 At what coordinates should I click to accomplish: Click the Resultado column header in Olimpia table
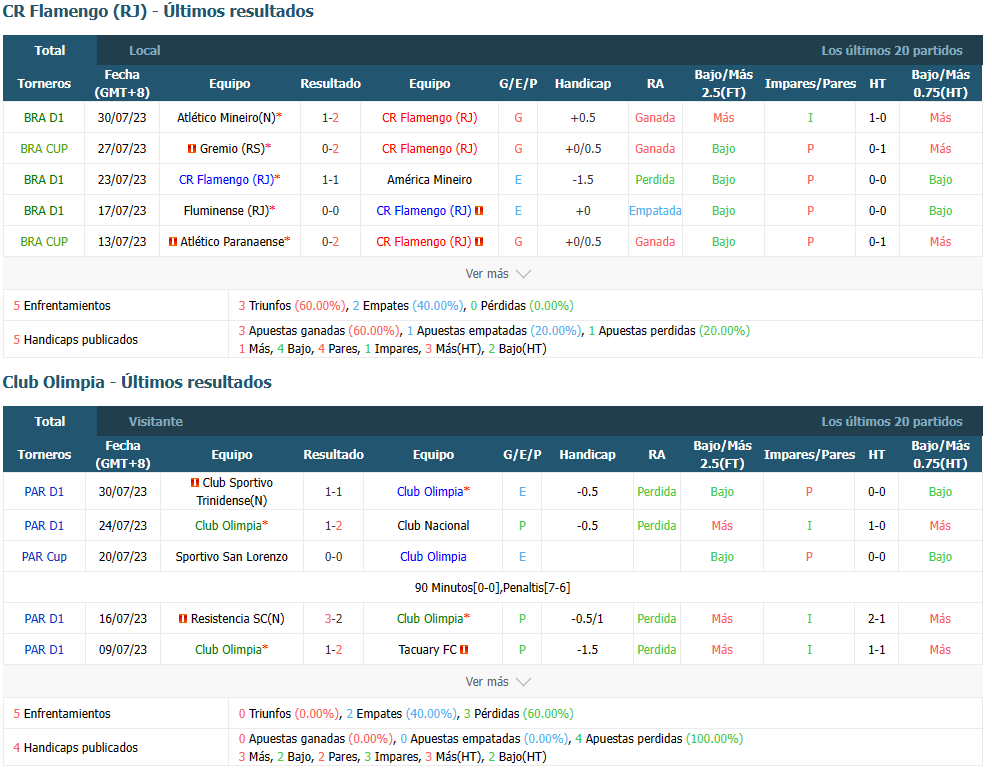(333, 454)
